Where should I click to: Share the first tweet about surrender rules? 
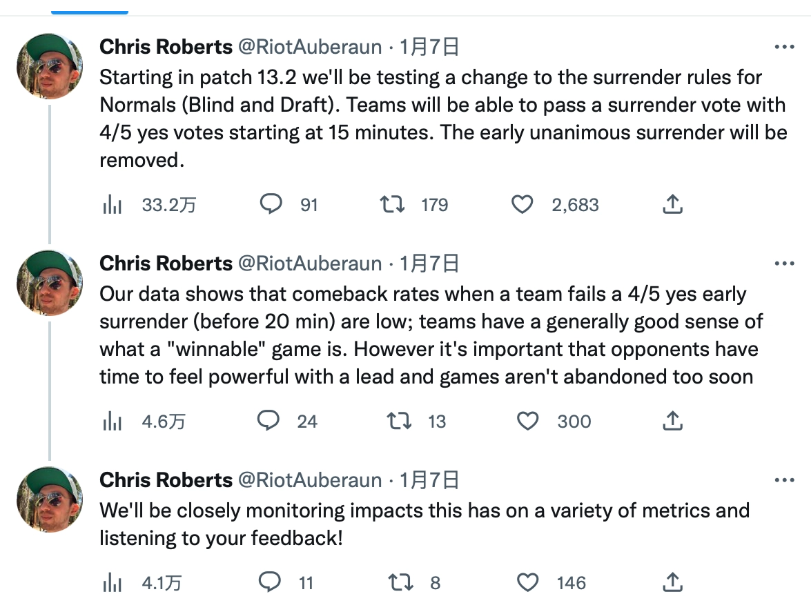pos(672,204)
